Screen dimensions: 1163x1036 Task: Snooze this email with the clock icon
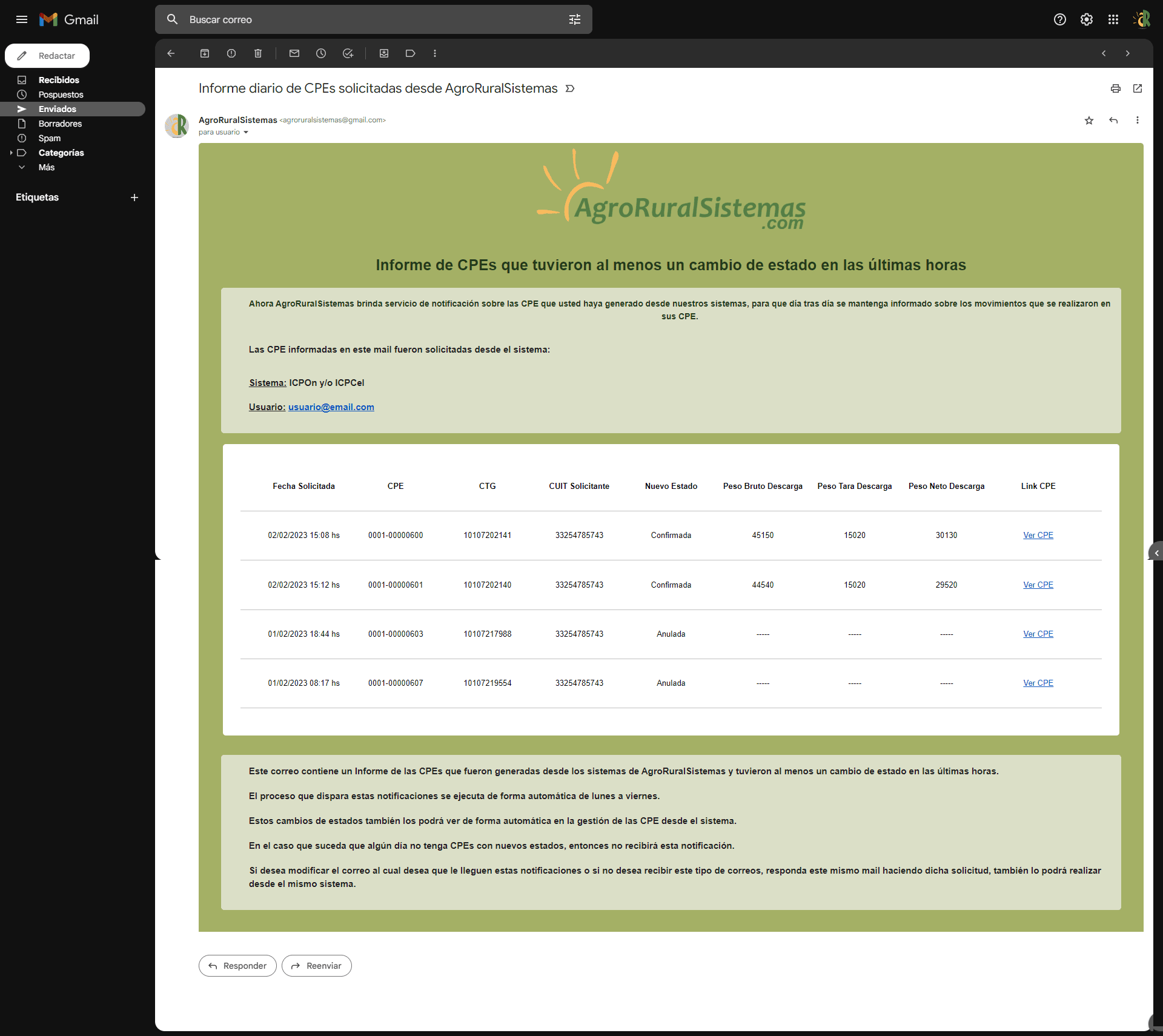point(321,53)
